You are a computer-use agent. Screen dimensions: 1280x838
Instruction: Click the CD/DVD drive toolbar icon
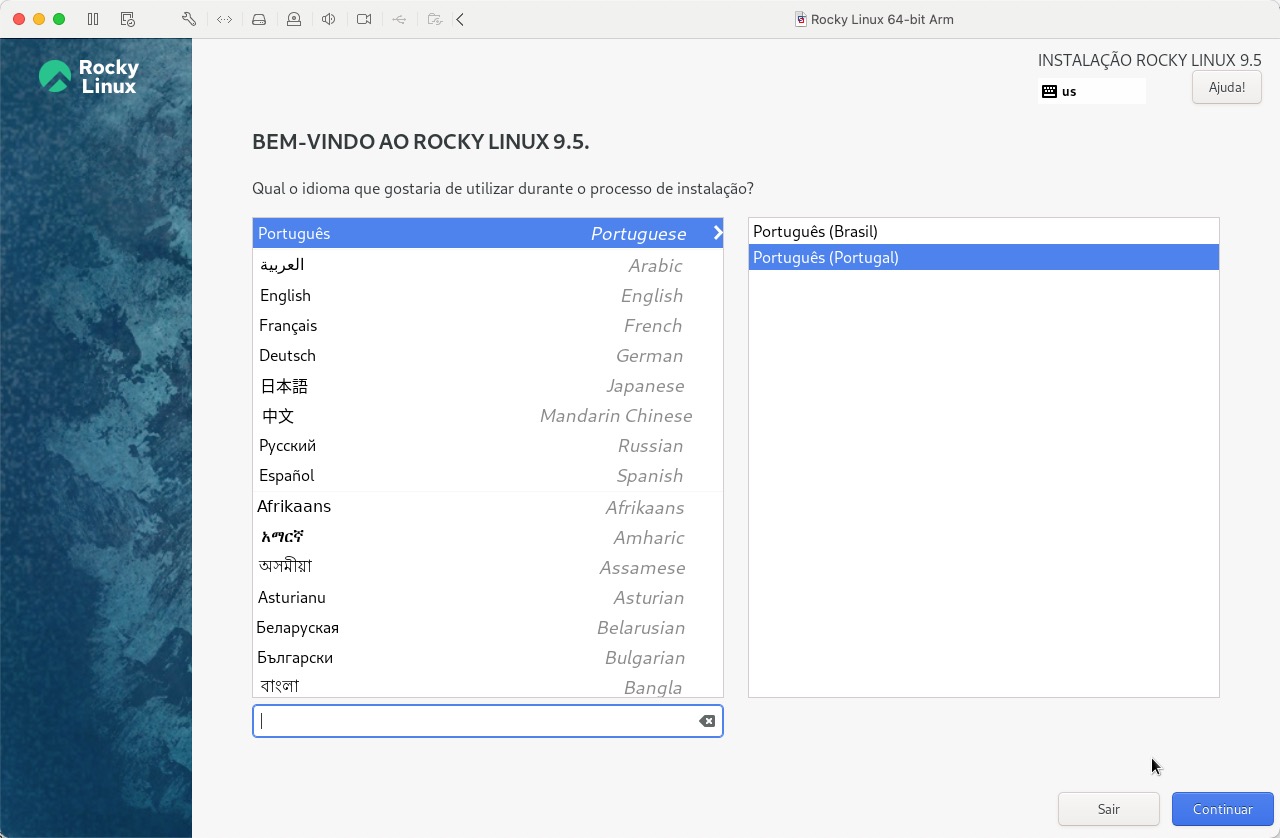(294, 19)
